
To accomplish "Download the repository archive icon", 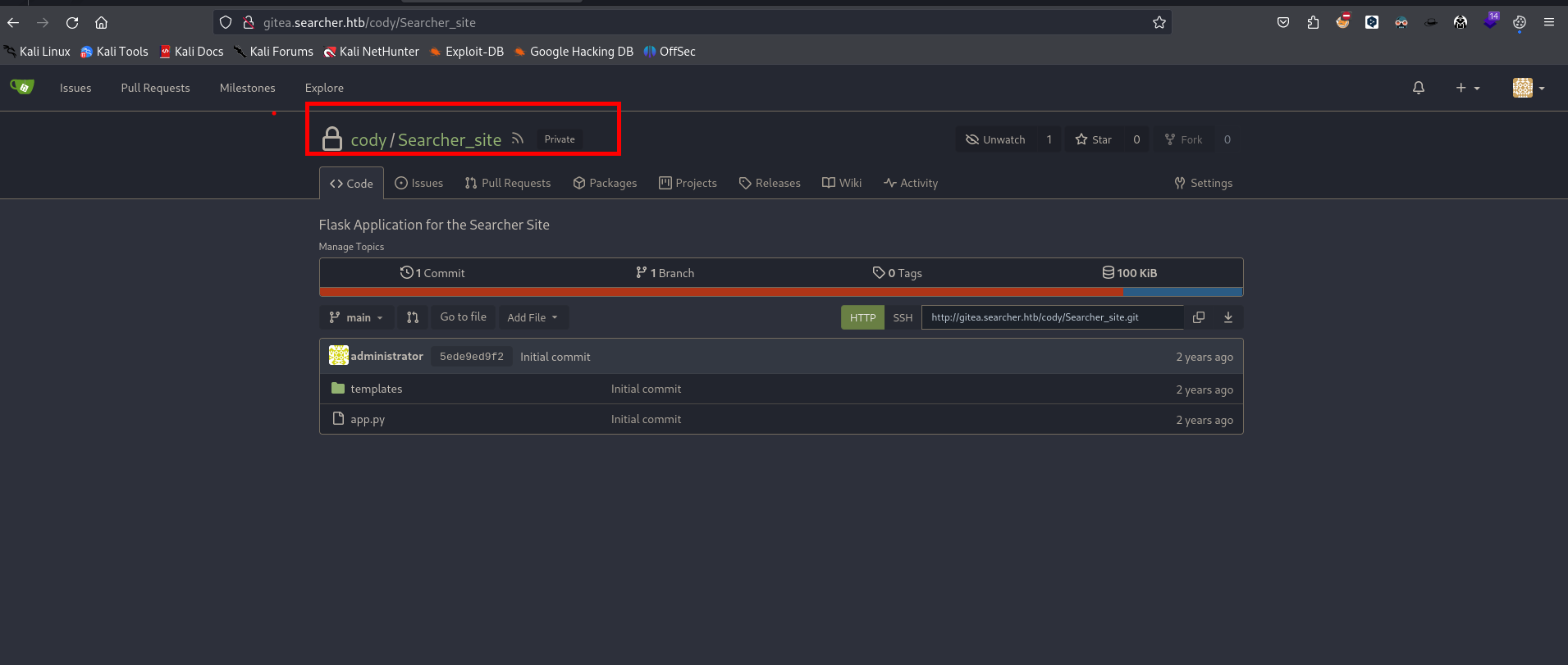I will (x=1227, y=317).
